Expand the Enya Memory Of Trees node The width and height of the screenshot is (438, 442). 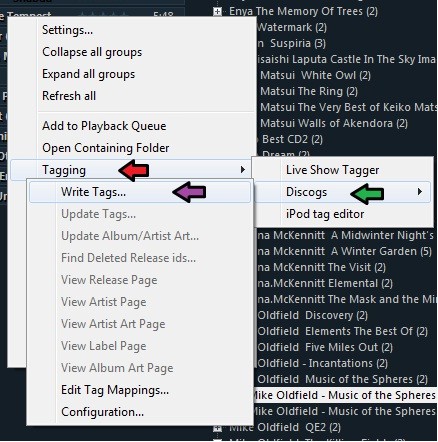(x=217, y=11)
